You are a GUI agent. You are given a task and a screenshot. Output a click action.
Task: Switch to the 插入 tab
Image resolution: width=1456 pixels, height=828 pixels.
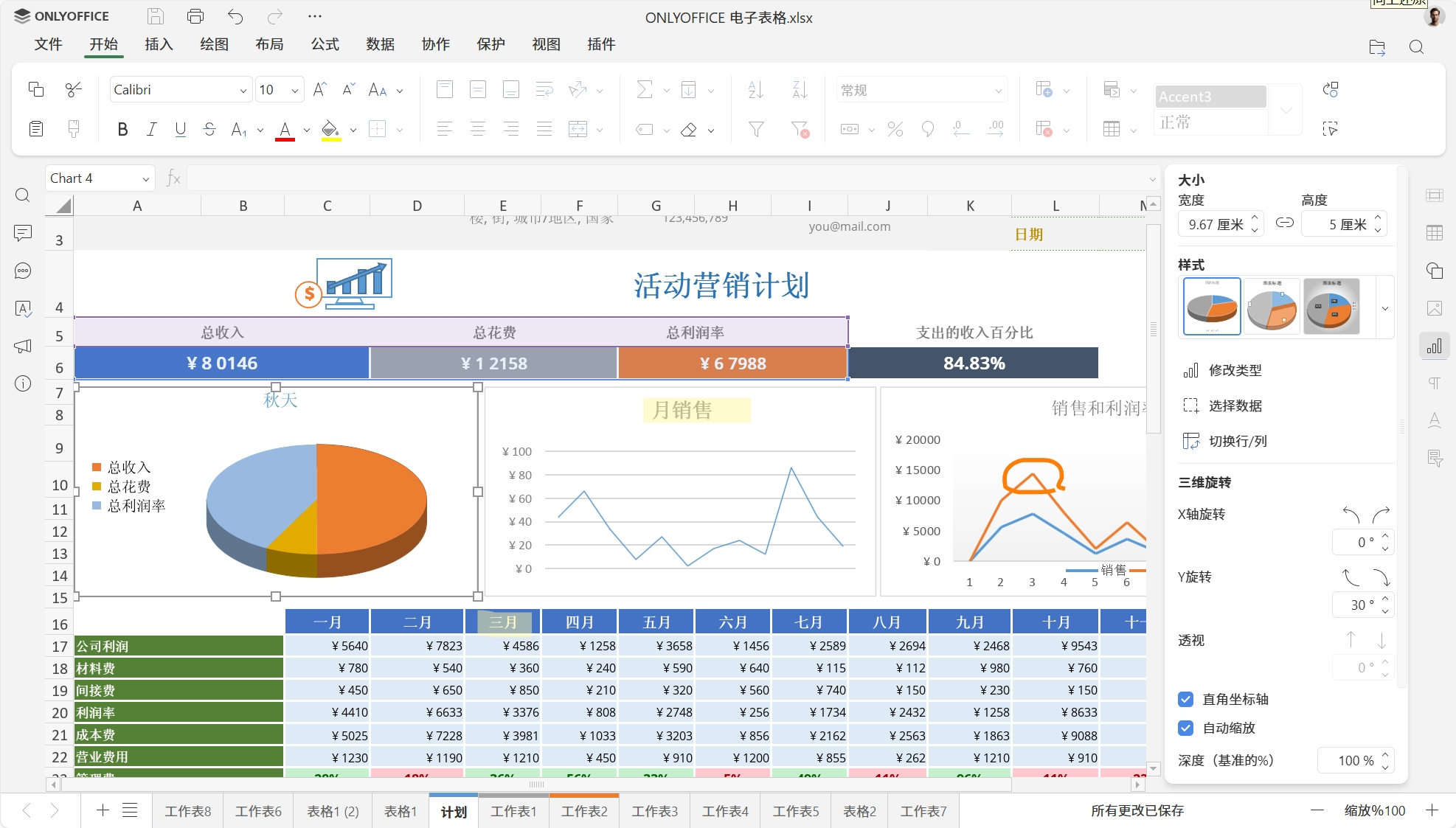coord(159,44)
